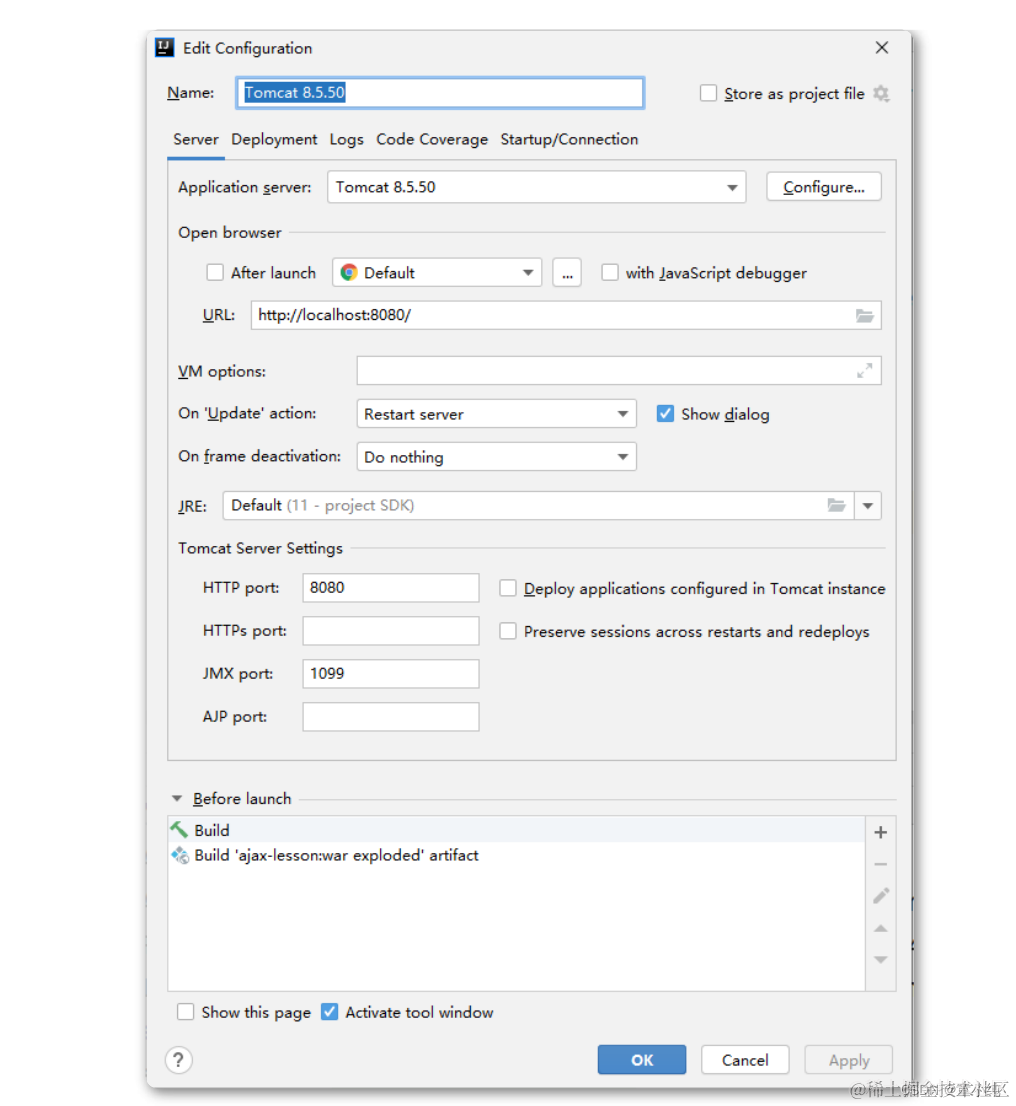This screenshot has width=1016, height=1106.
Task: Click the OK button
Action: pyautogui.click(x=641, y=1059)
